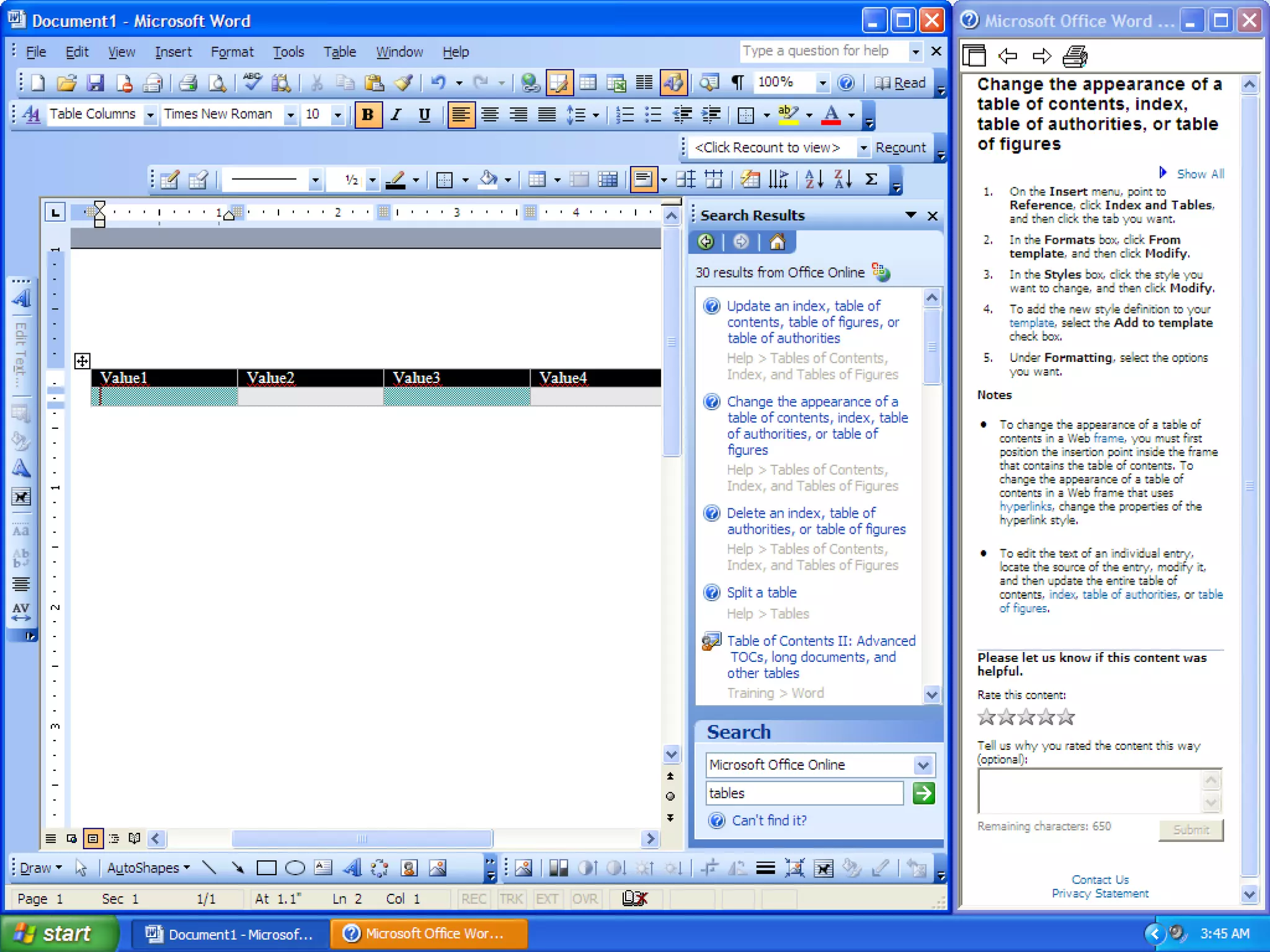The height and width of the screenshot is (952, 1270).
Task: Open the Table menu
Action: [339, 52]
